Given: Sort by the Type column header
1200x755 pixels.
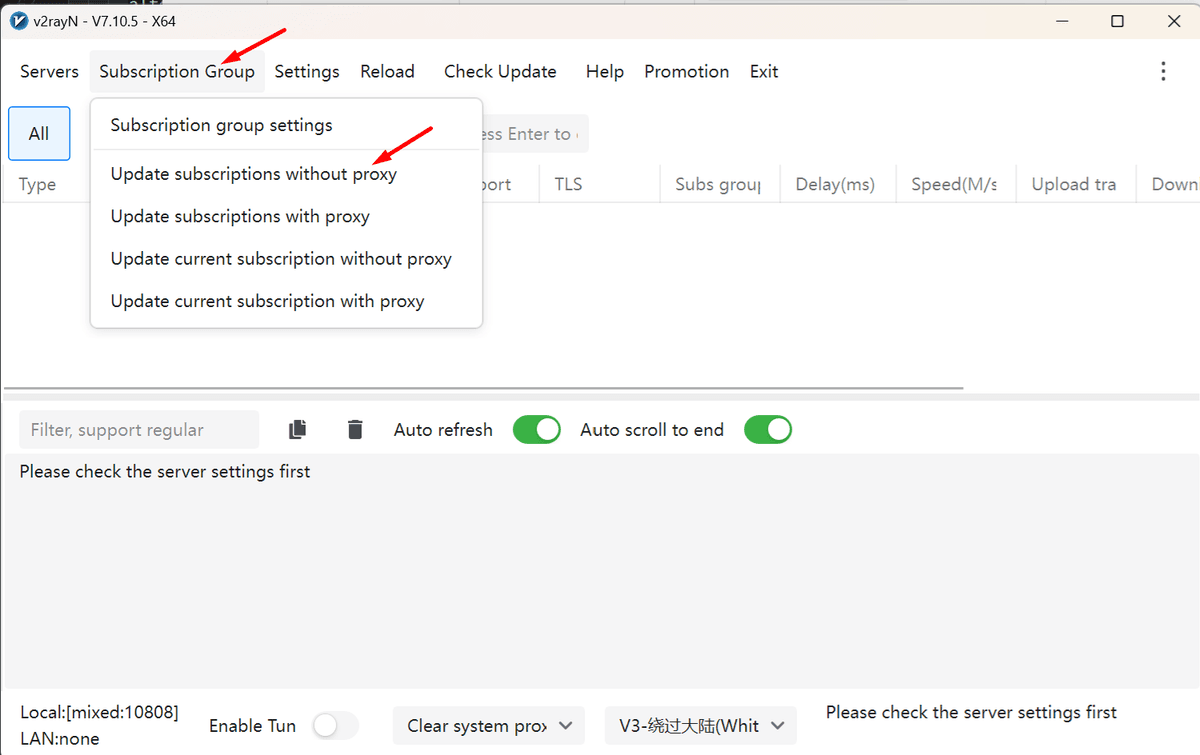Looking at the screenshot, I should click(x=38, y=184).
